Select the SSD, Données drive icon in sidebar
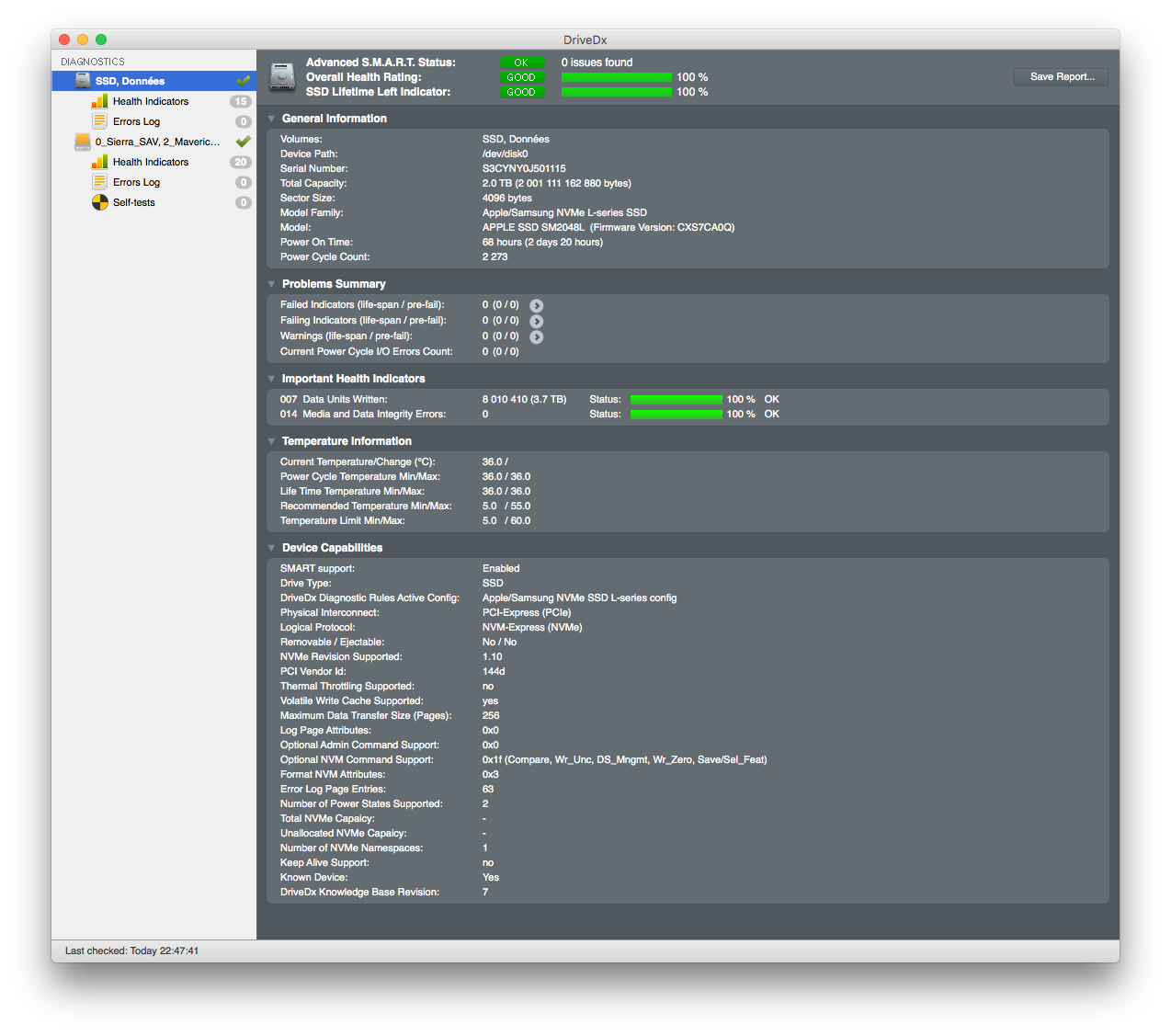Screen dimensions: 1171x1036 tap(83, 81)
